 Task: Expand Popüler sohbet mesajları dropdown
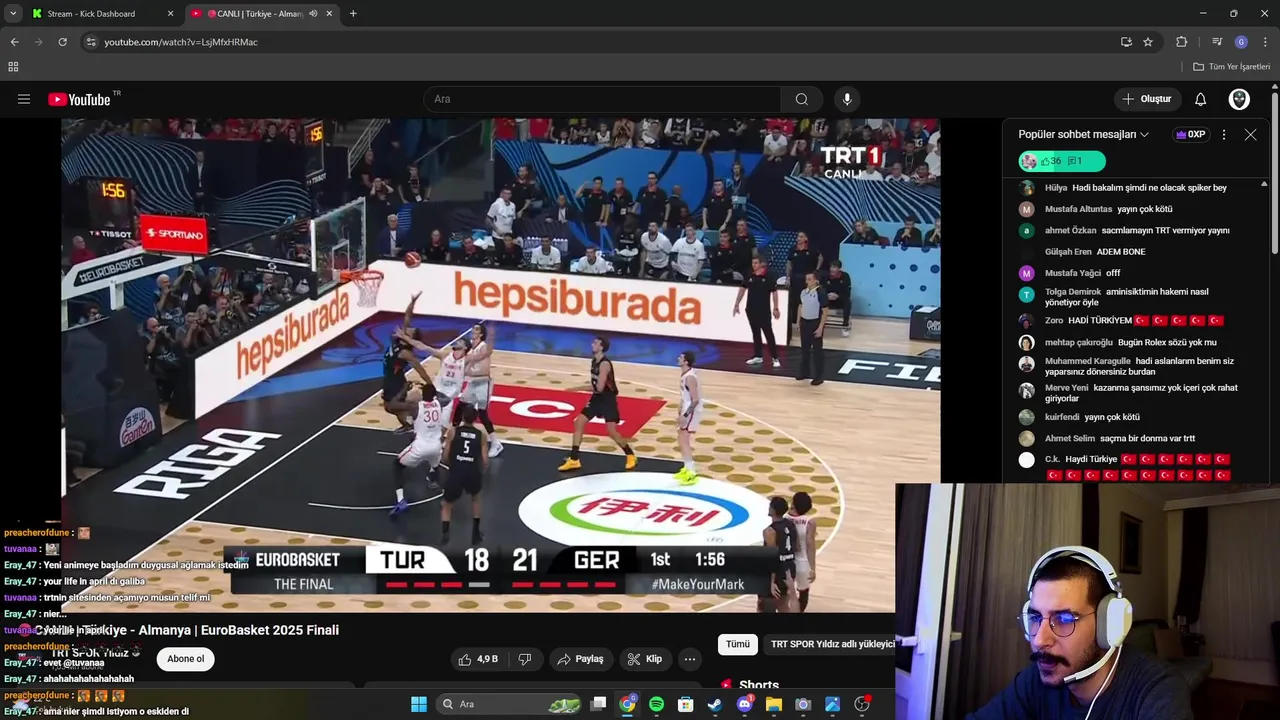(1084, 134)
